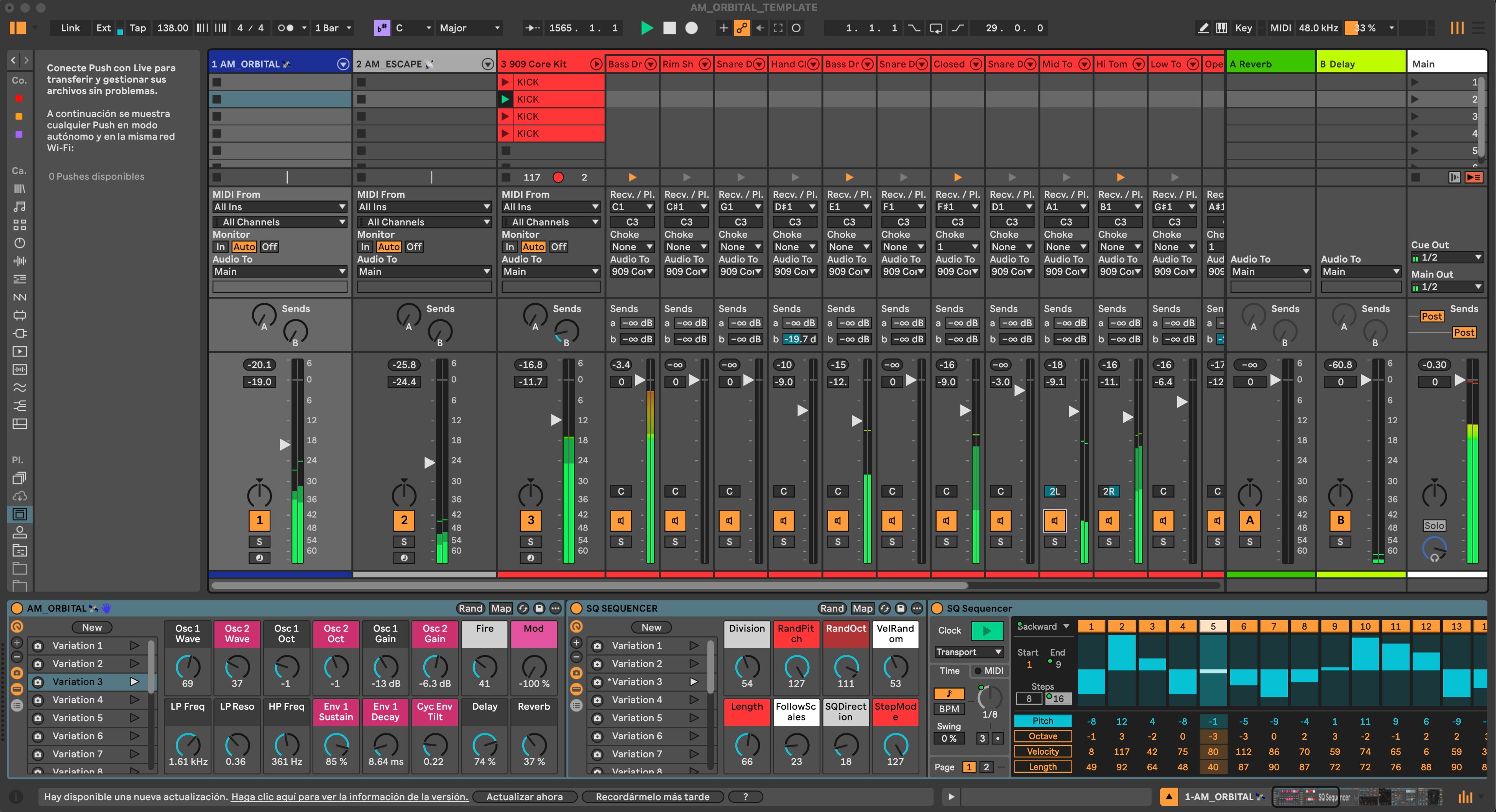Click the scale mode flat-sharp icon
This screenshot has height=812, width=1496.
382,28
